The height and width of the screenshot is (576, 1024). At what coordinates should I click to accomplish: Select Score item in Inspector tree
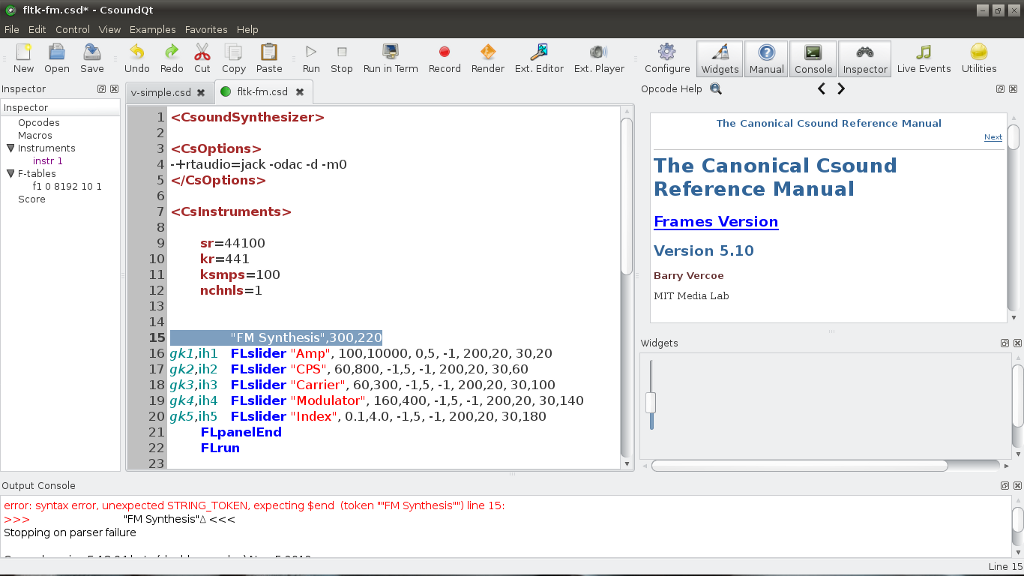[x=32, y=199]
